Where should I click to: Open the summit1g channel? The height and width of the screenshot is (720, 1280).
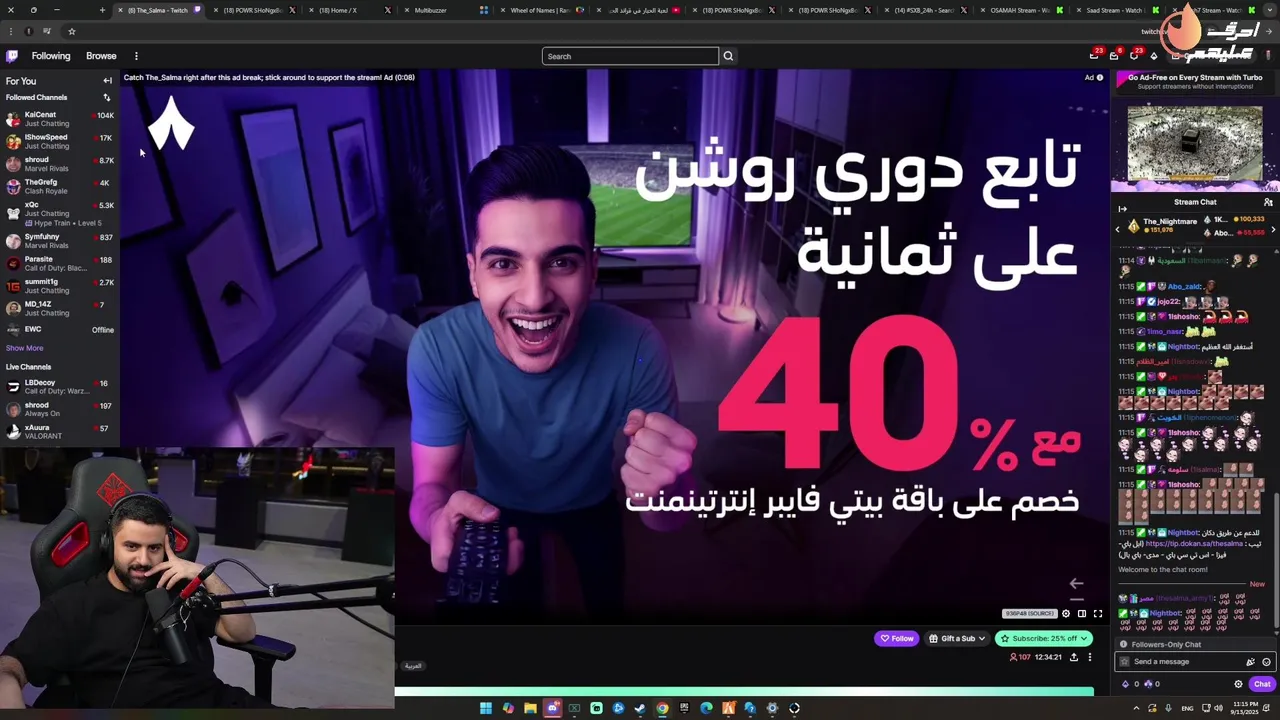click(x=60, y=286)
